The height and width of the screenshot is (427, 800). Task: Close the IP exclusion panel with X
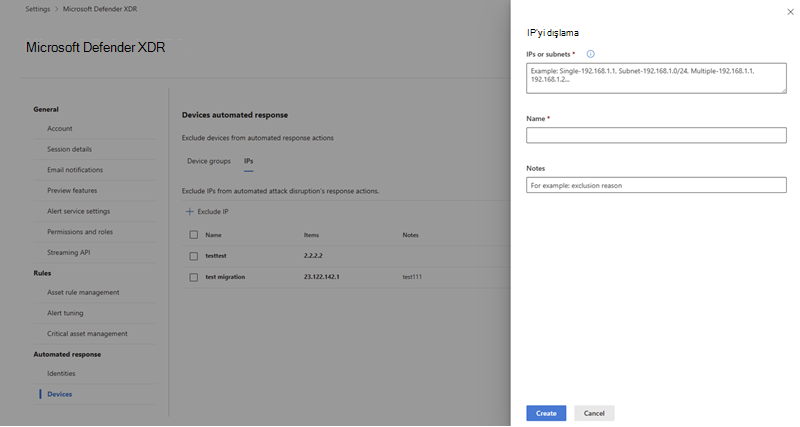click(790, 12)
